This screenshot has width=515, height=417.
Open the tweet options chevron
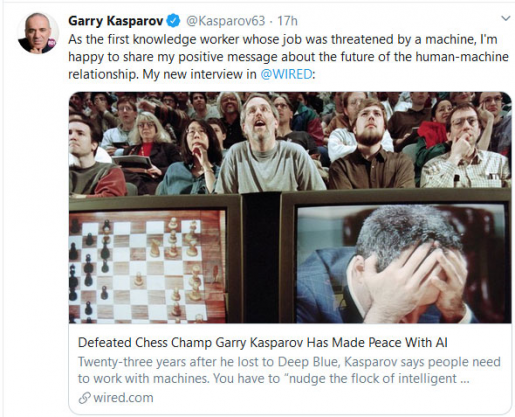point(506,18)
